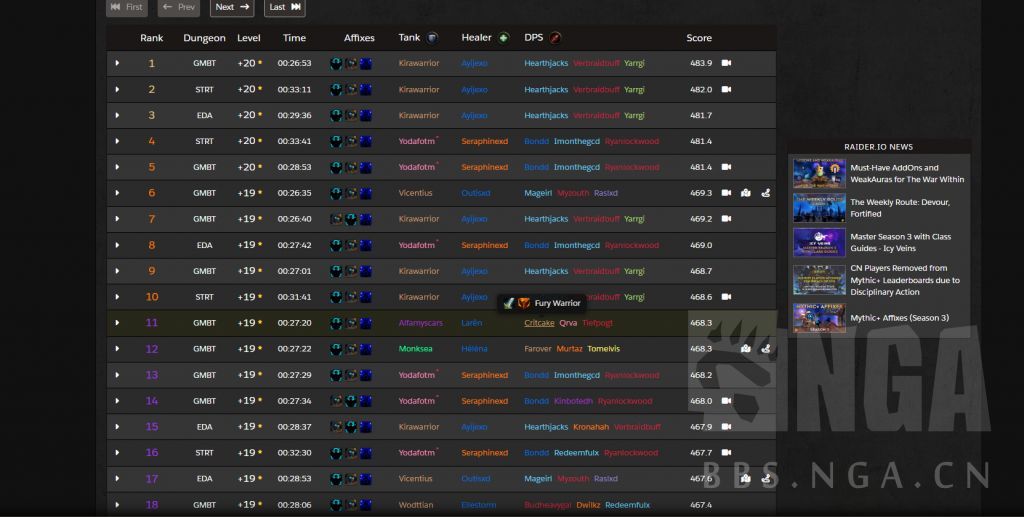Open the route map icon on rank 6 row
This screenshot has width=1024, height=517.
click(x=745, y=193)
